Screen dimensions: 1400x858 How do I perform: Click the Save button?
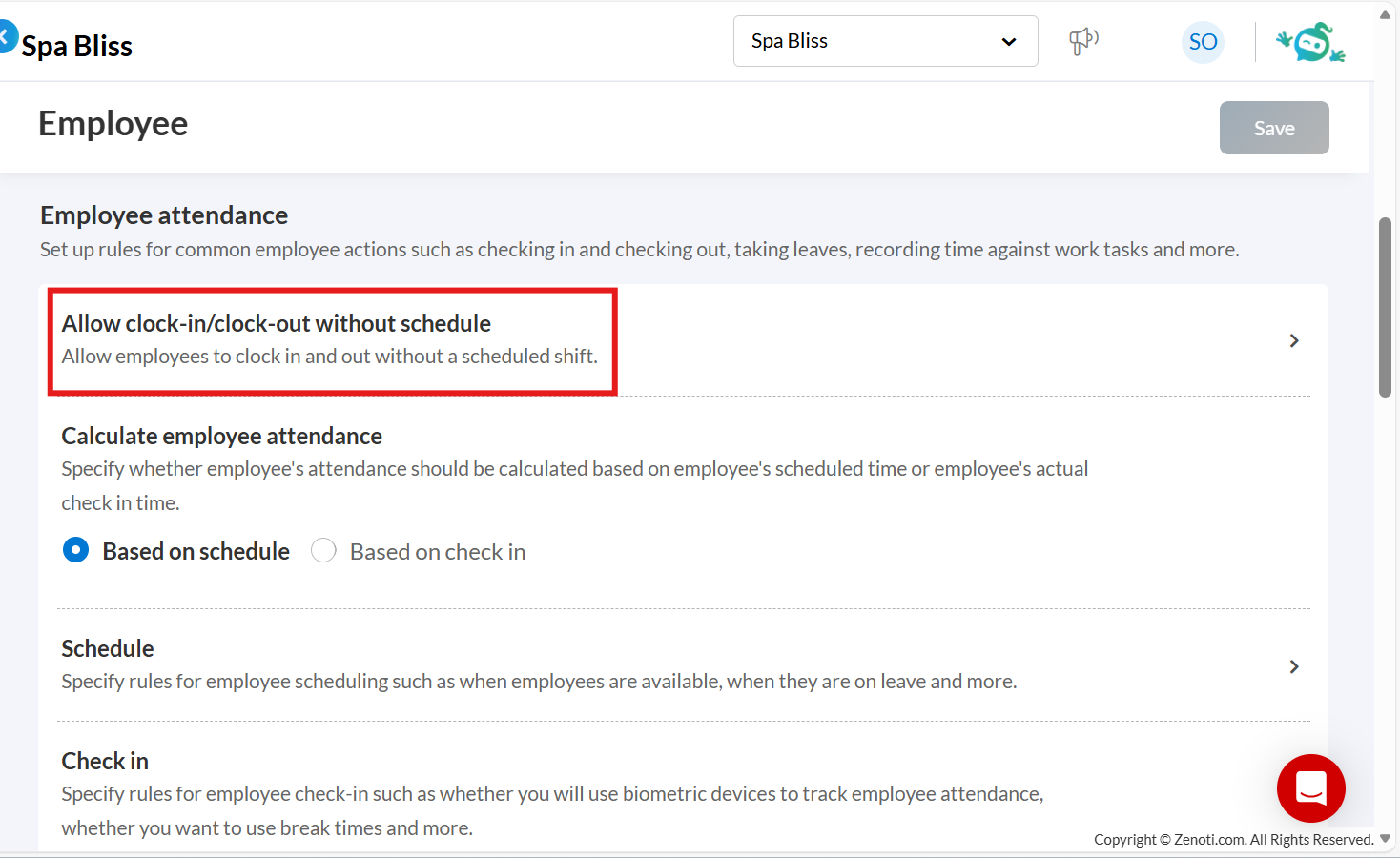point(1273,128)
